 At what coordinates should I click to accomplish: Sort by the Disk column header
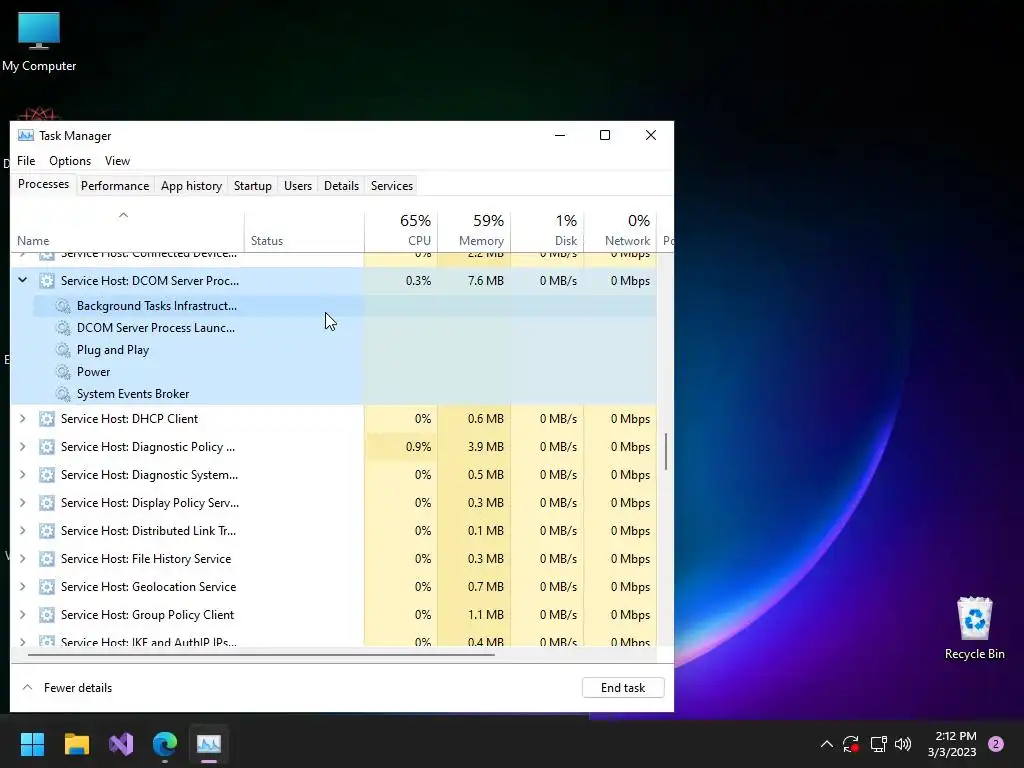coord(547,231)
